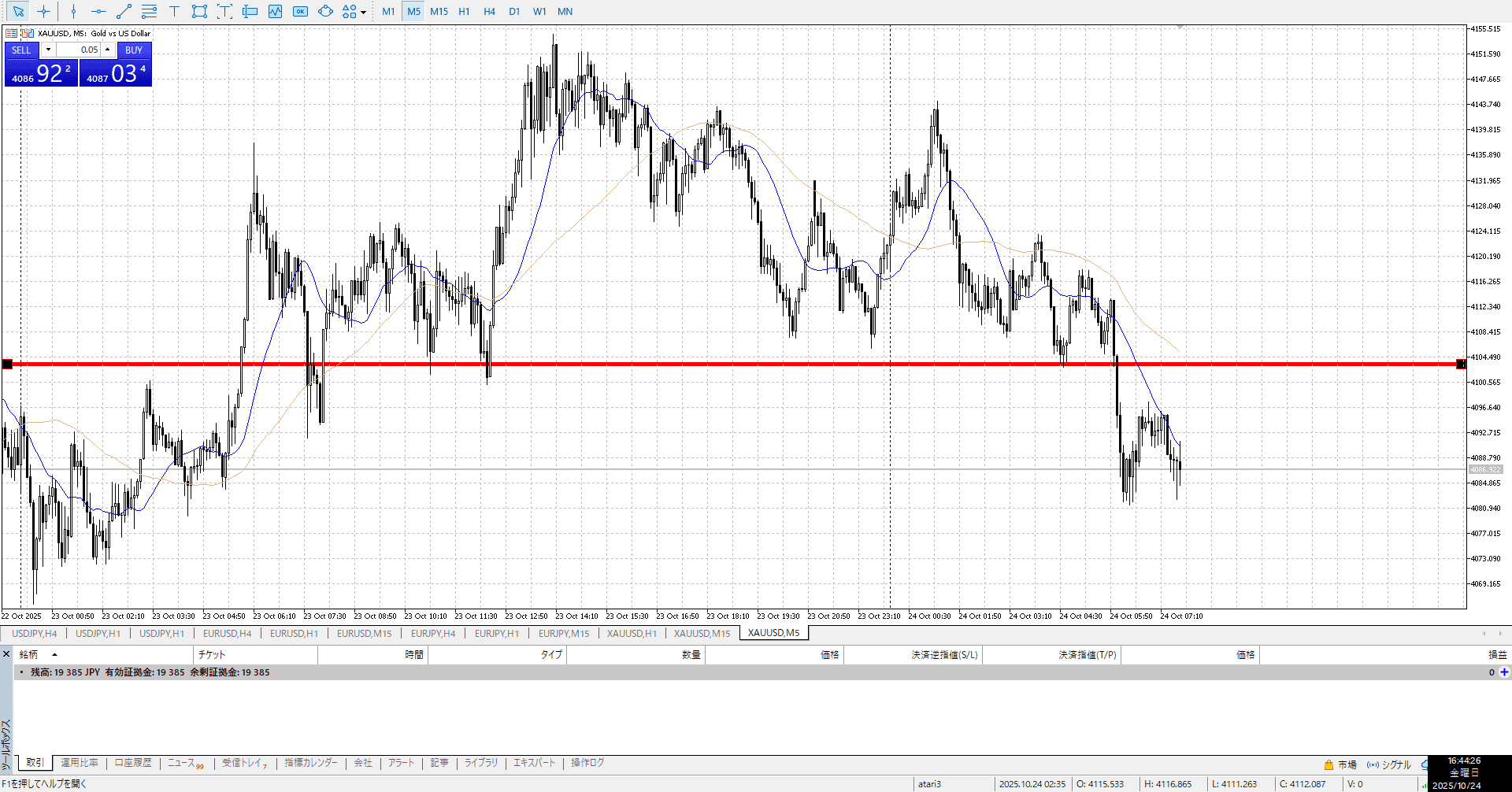
Task: Increase lot volume with the up arrow
Action: [108, 50]
